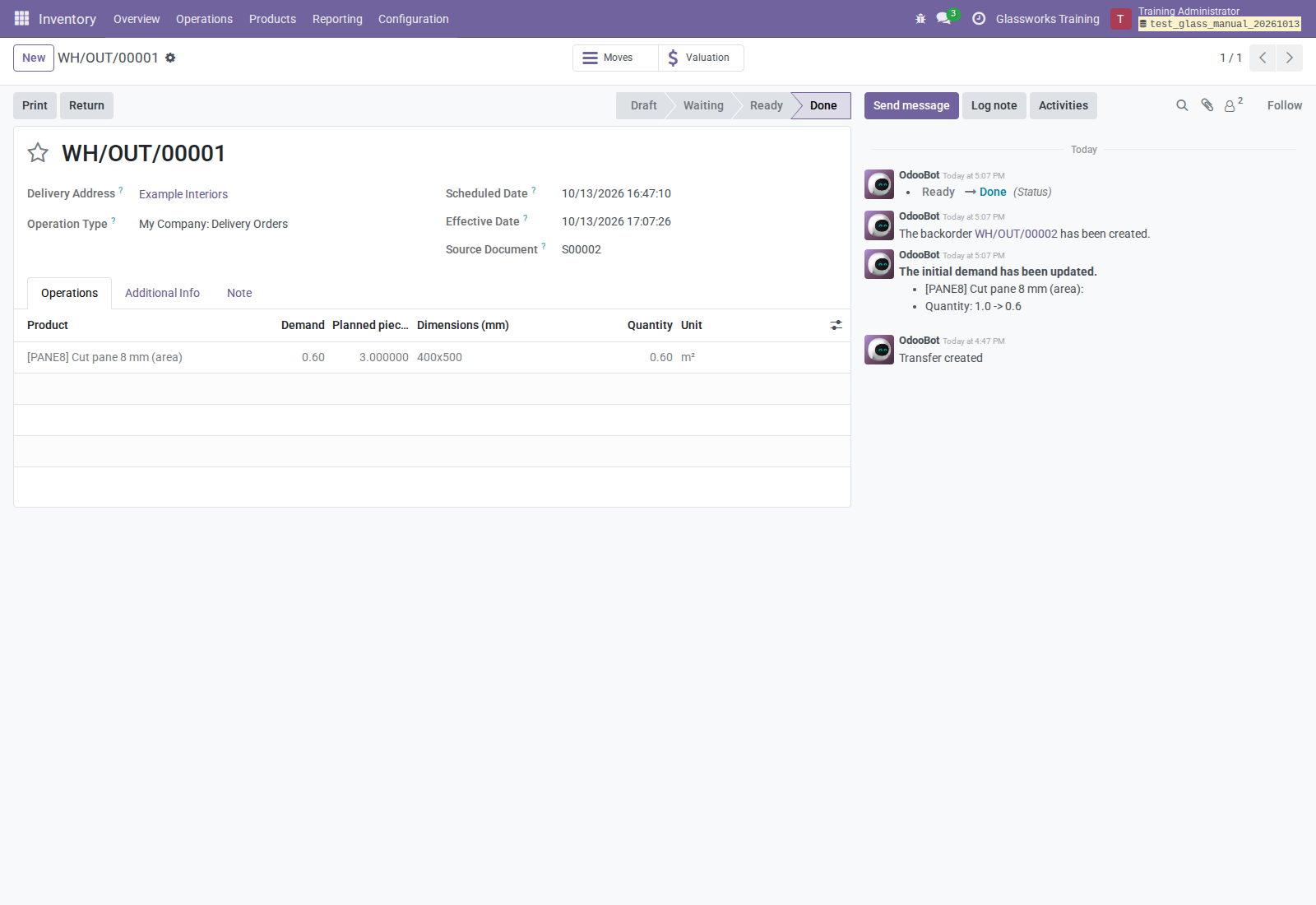Sort by the Product column header
Screen dimensions: 1316x905
[48, 325]
